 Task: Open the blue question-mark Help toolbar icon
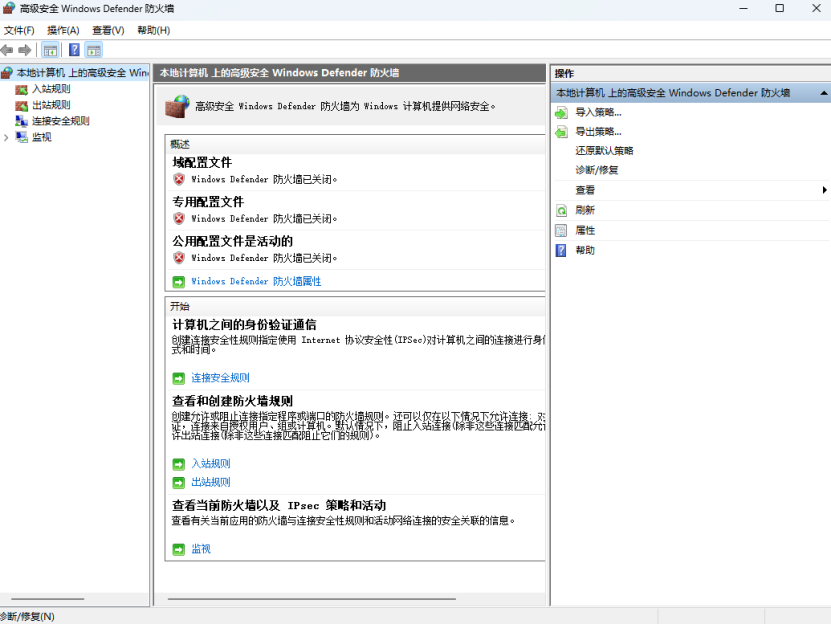tap(74, 50)
